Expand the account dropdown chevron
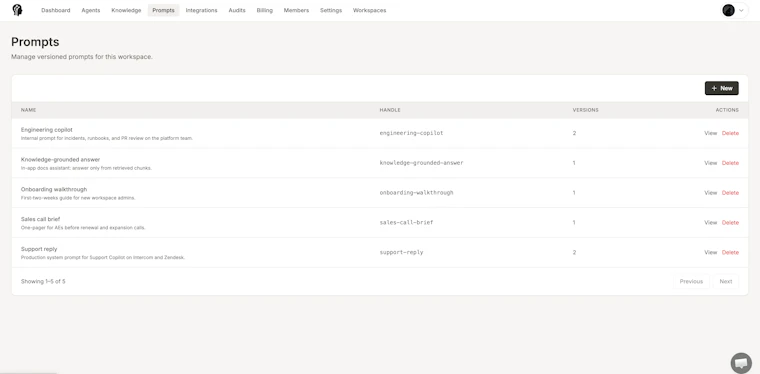This screenshot has width=760, height=374. click(741, 10)
